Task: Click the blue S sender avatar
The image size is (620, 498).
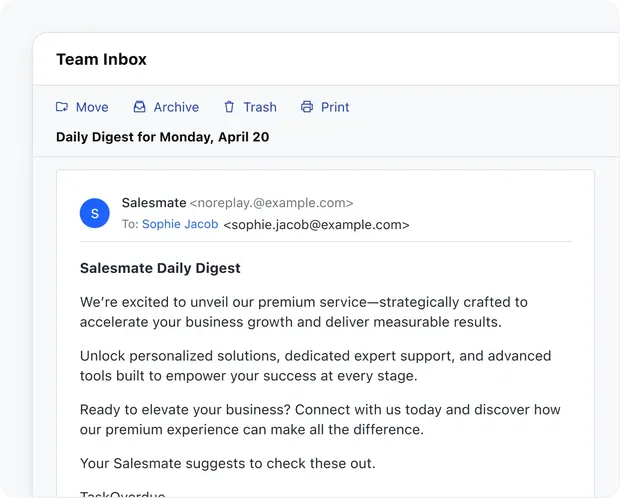Action: [95, 213]
